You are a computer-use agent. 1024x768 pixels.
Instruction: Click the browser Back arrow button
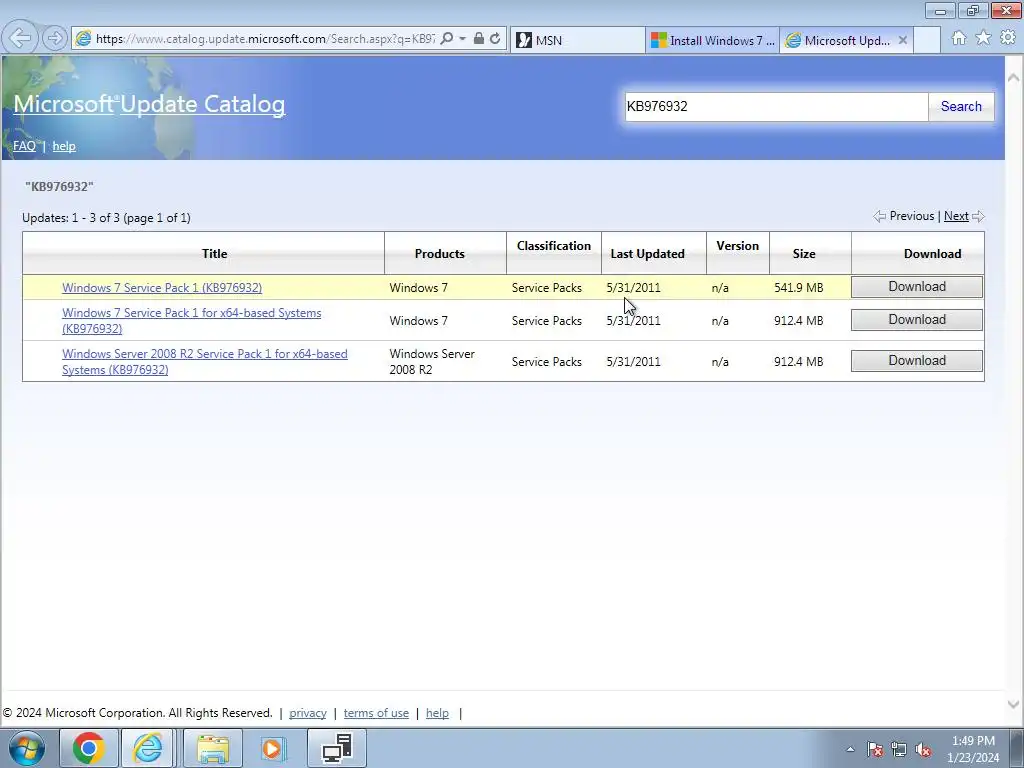[x=20, y=39]
